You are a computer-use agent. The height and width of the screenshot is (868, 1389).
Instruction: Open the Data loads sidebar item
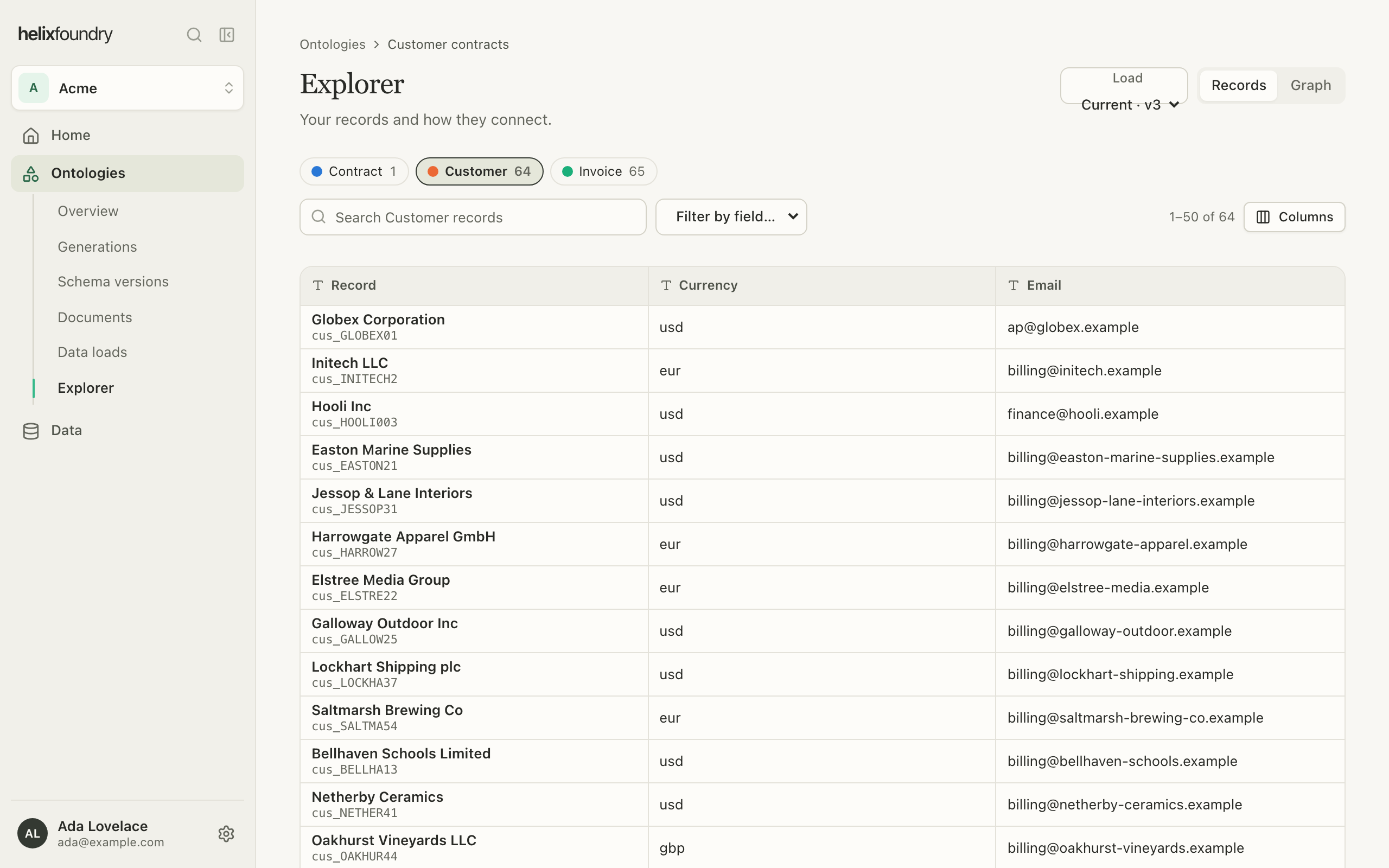point(92,353)
